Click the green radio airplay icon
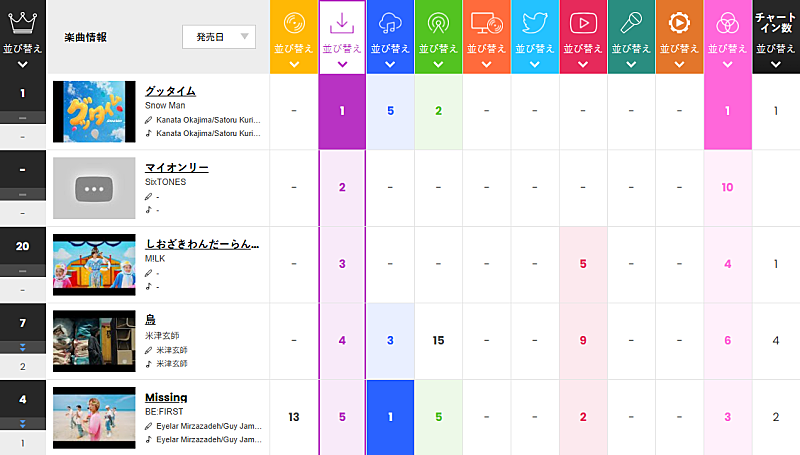The width and height of the screenshot is (800, 455). click(x=438, y=23)
